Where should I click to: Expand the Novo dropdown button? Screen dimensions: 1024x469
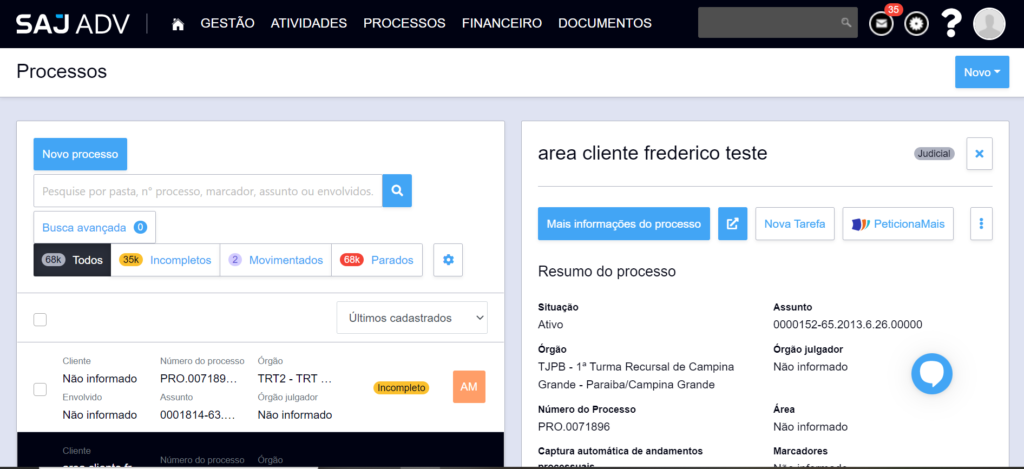click(982, 73)
